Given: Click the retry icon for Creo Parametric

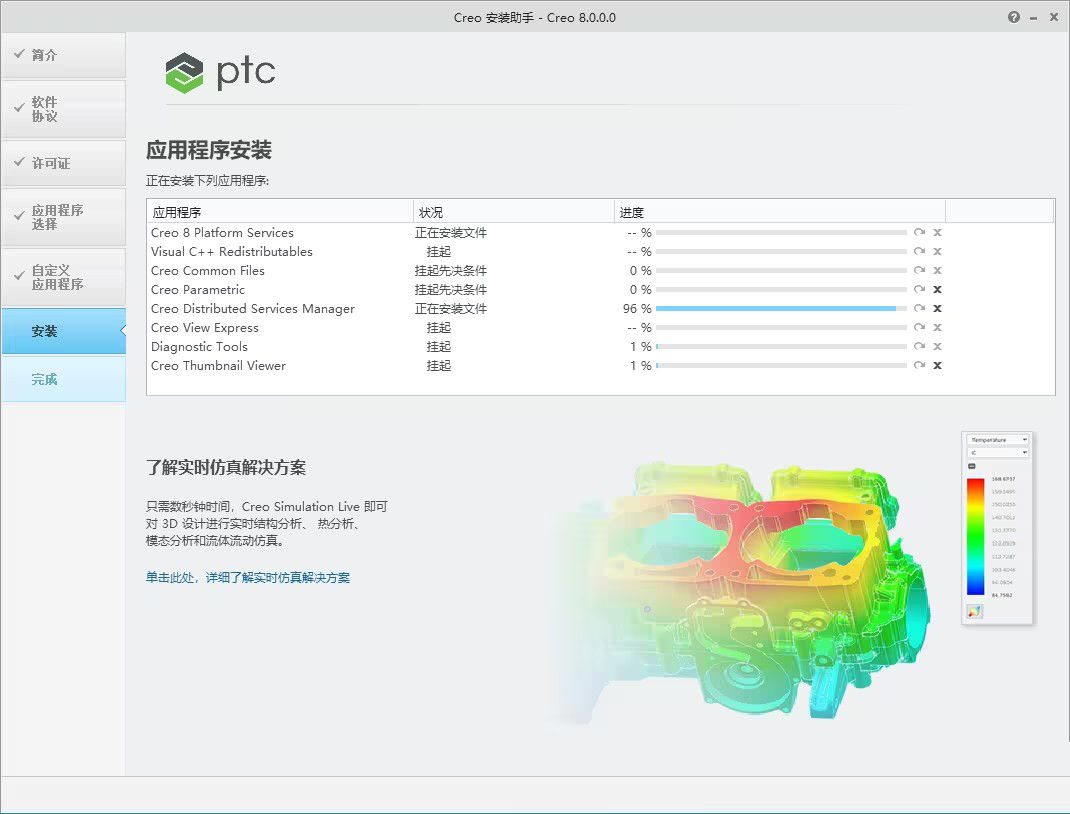Looking at the screenshot, I should point(919,289).
